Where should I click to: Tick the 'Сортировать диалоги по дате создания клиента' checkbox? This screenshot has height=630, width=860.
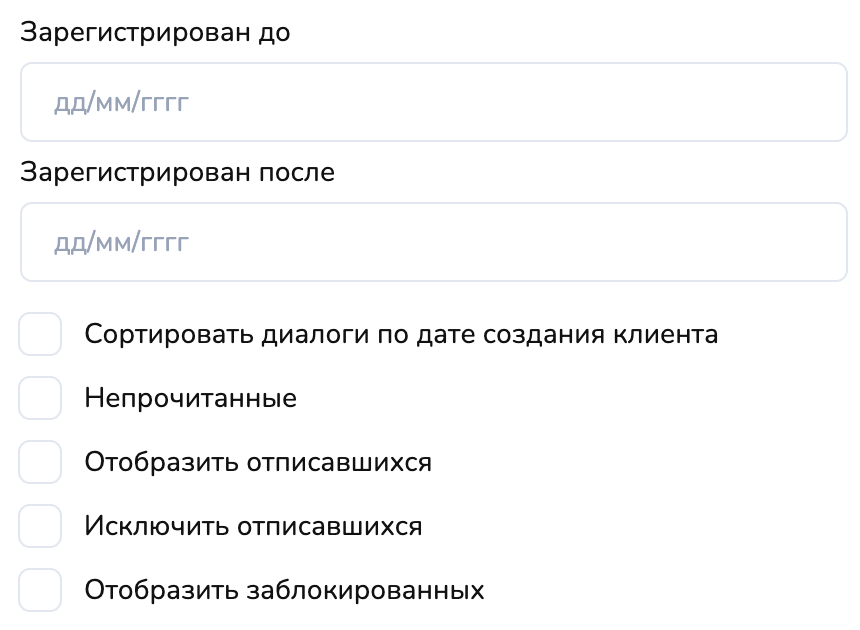click(40, 334)
